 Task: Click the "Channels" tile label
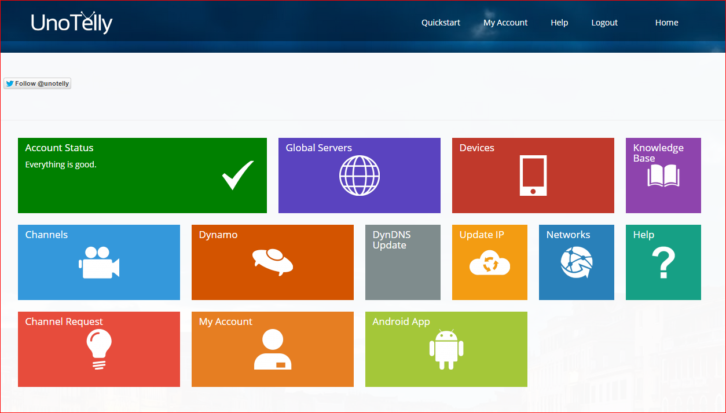pyautogui.click(x=46, y=235)
